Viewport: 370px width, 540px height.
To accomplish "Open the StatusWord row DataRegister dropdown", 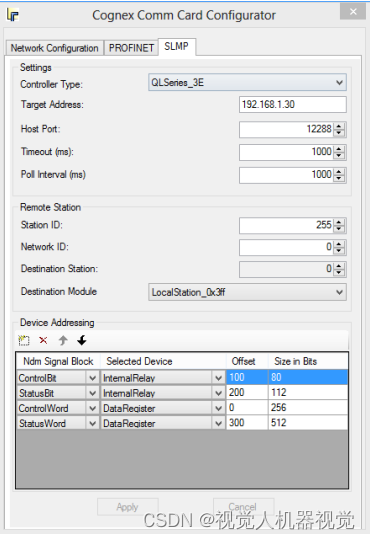I will coord(218,423).
